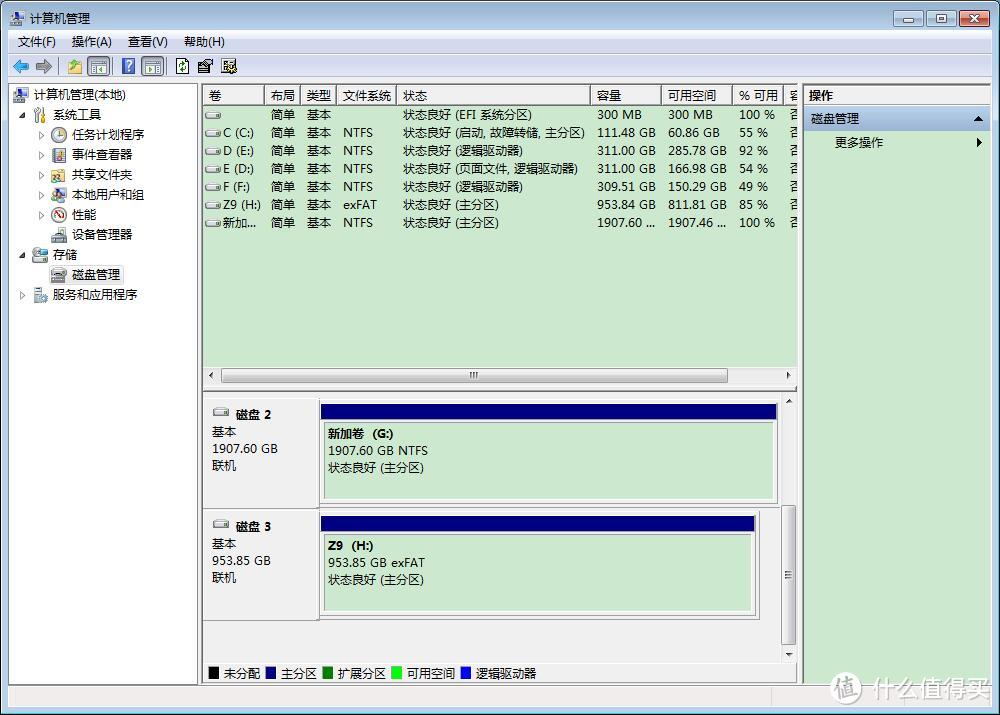Open the Help (帮助) menu
The height and width of the screenshot is (715, 1000).
tap(204, 41)
